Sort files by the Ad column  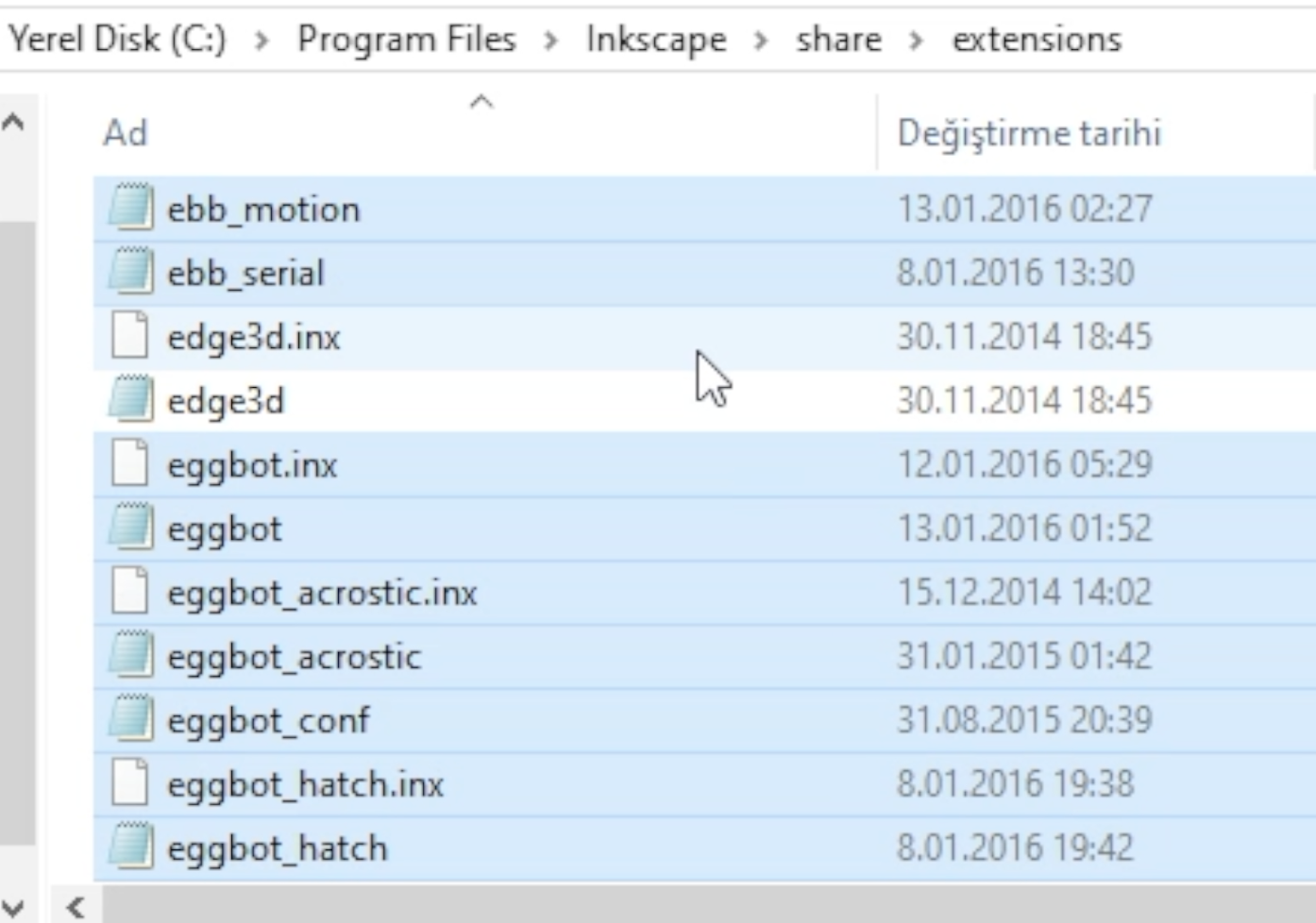126,133
